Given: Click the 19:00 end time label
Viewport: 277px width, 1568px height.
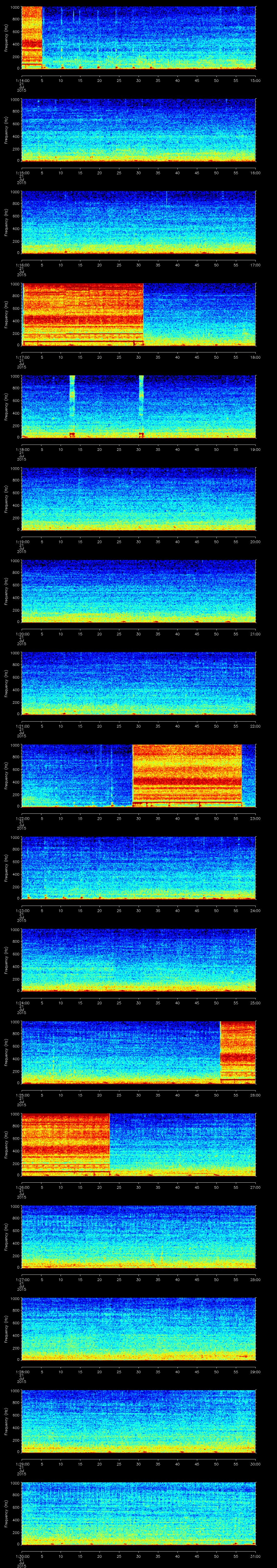Looking at the screenshot, I should point(256,449).
